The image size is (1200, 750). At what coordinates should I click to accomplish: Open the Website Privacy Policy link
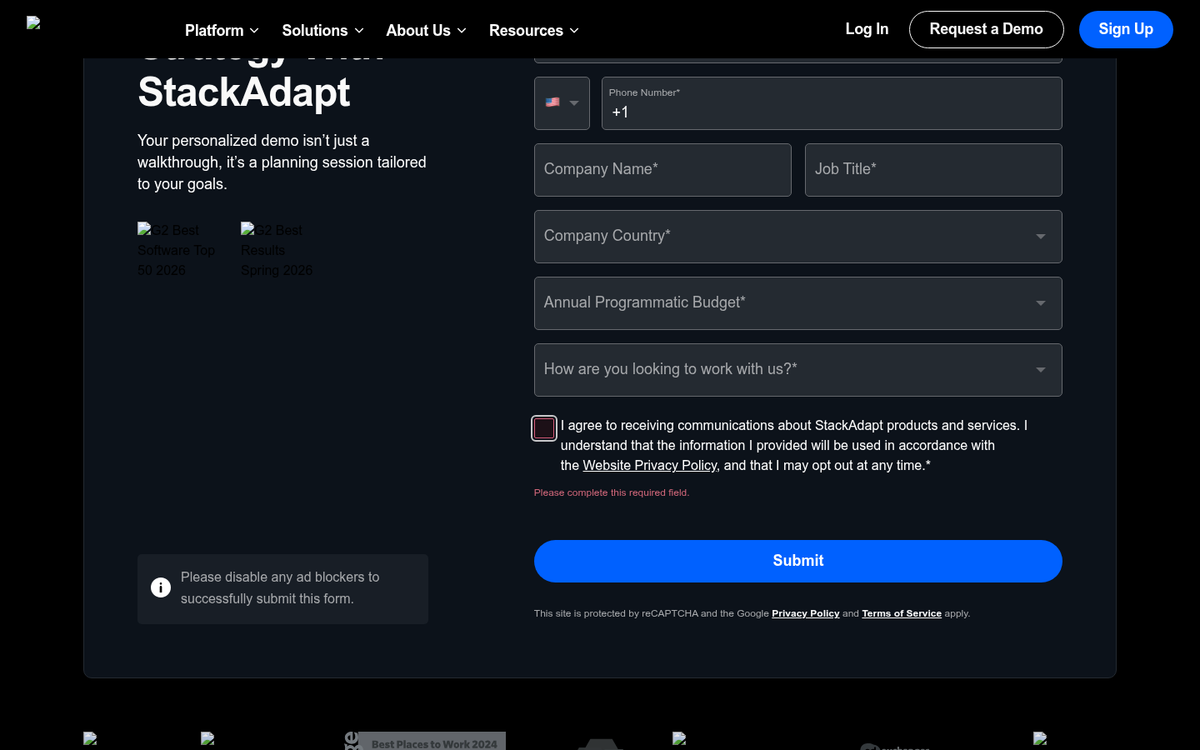648,465
